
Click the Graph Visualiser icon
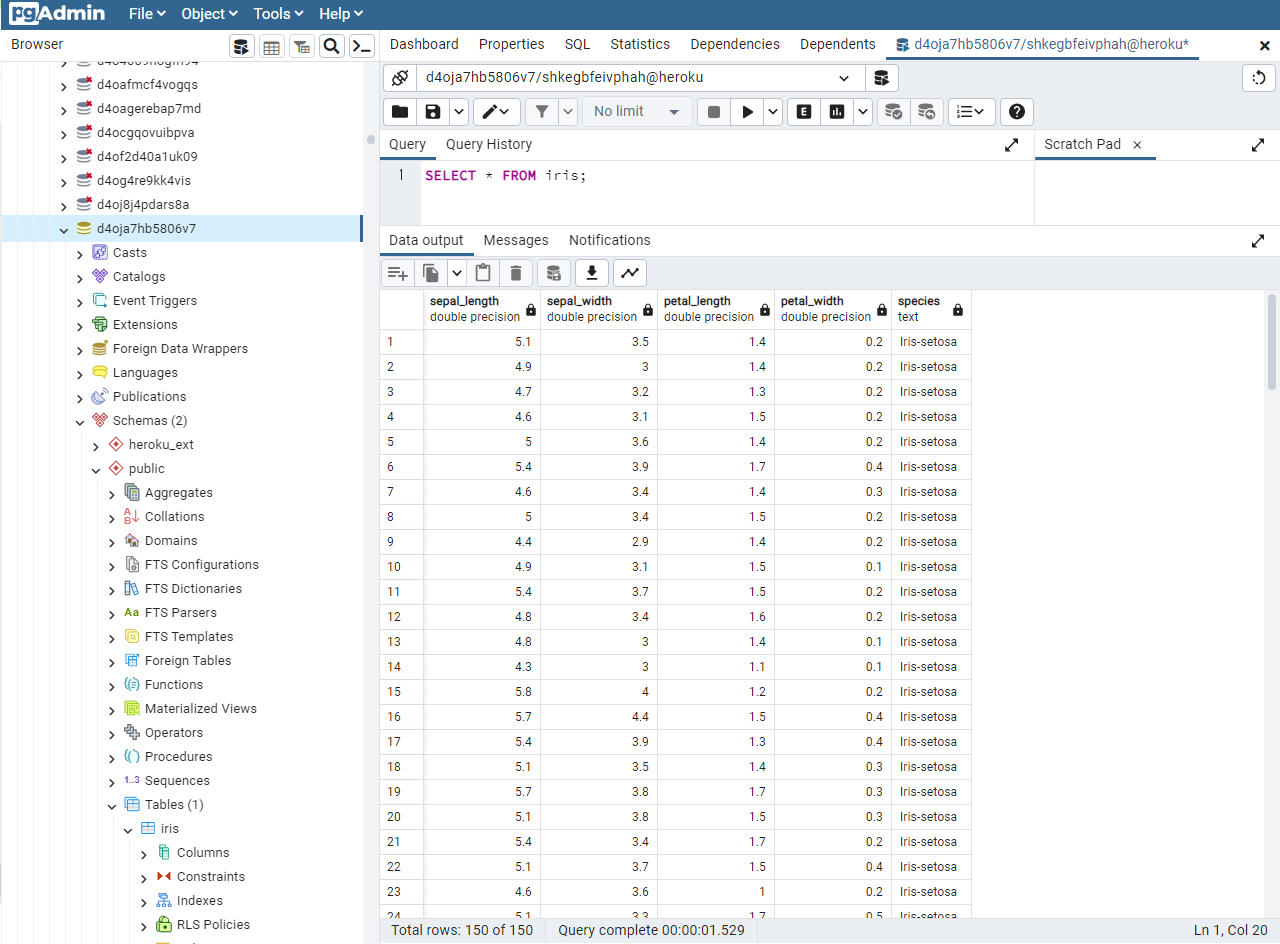[x=630, y=273]
